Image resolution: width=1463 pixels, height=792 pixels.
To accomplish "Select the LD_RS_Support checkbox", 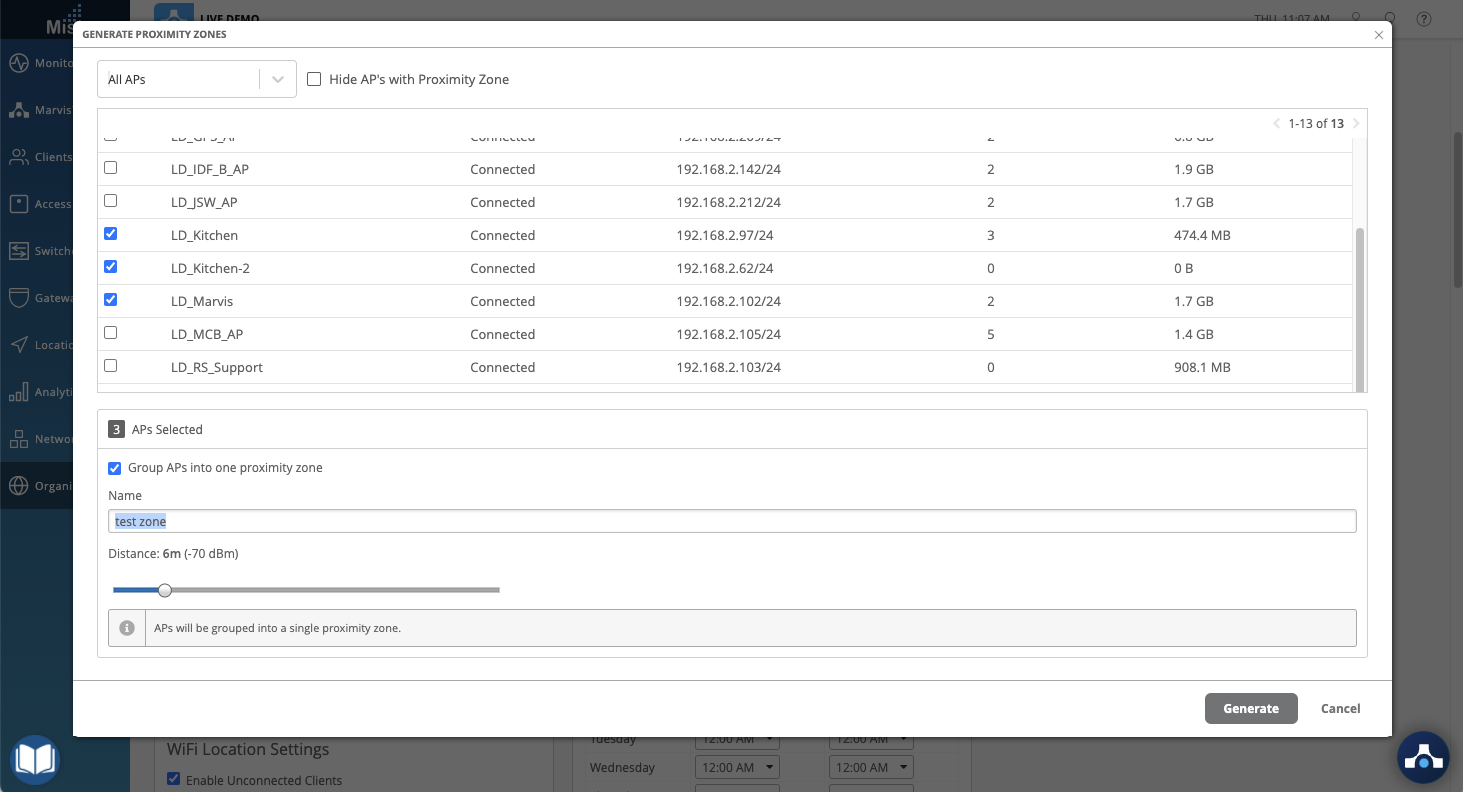I will point(111,366).
